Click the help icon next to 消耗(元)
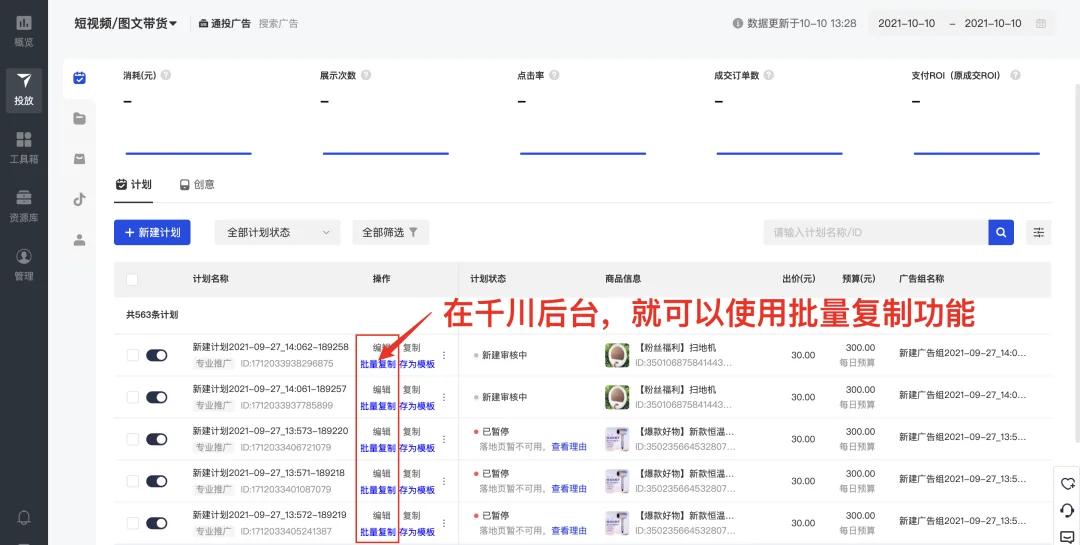 [165, 75]
